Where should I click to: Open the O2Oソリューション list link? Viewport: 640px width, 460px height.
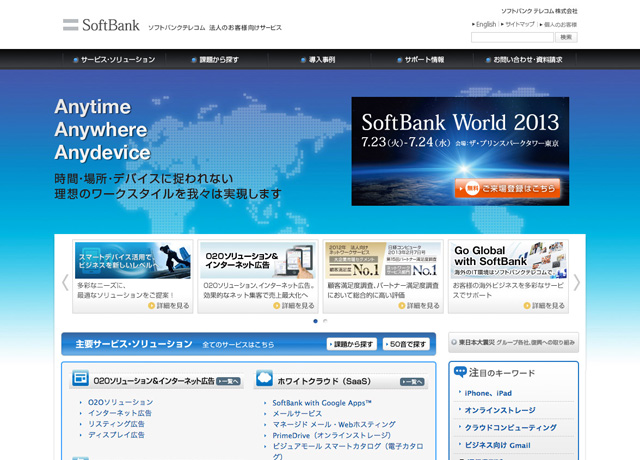click(x=120, y=402)
